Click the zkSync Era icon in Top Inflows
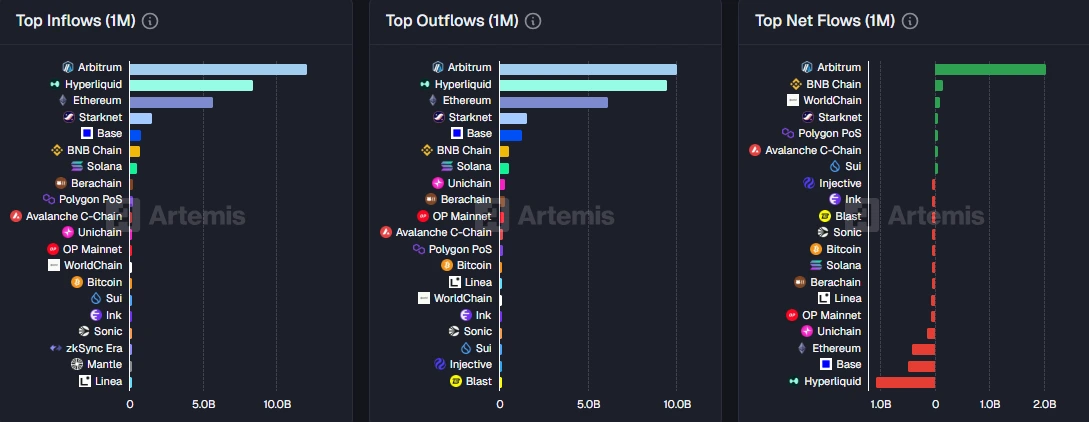 (56, 348)
